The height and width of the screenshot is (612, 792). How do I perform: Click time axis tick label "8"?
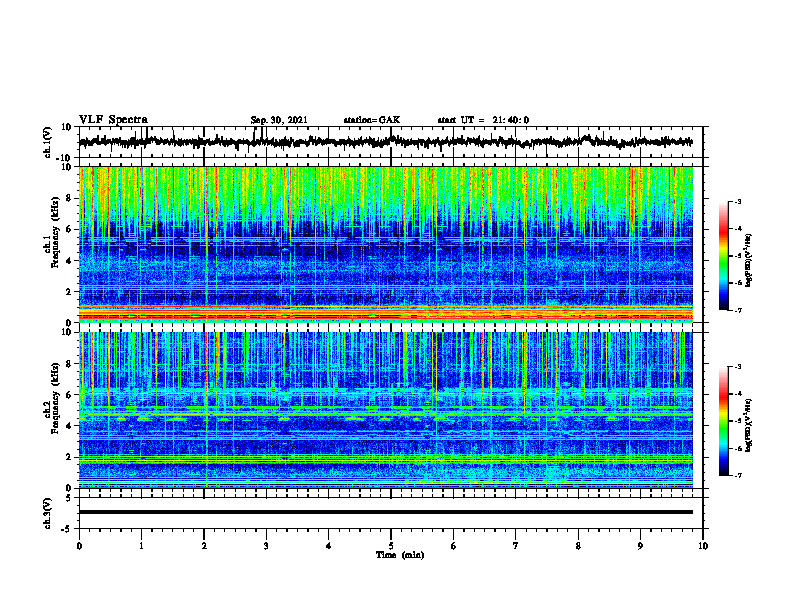[578, 546]
